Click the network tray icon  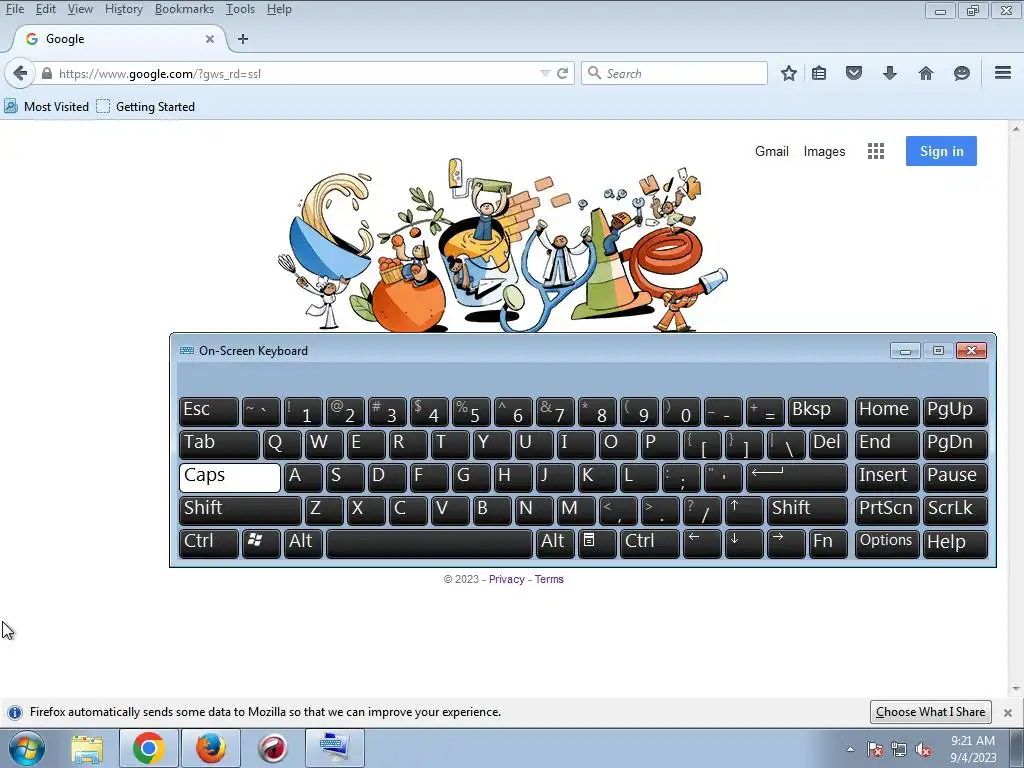tap(899, 750)
